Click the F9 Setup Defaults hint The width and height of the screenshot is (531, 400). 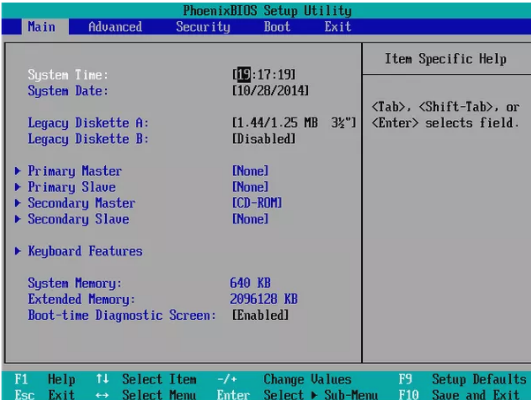point(462,379)
